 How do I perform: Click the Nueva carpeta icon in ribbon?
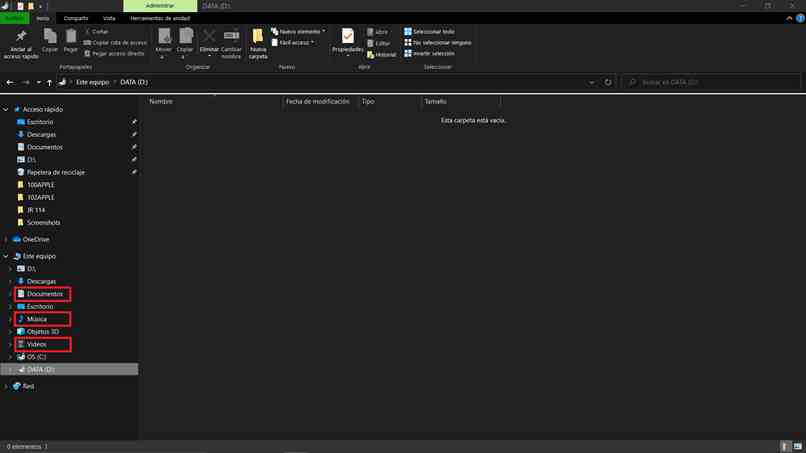[258, 42]
